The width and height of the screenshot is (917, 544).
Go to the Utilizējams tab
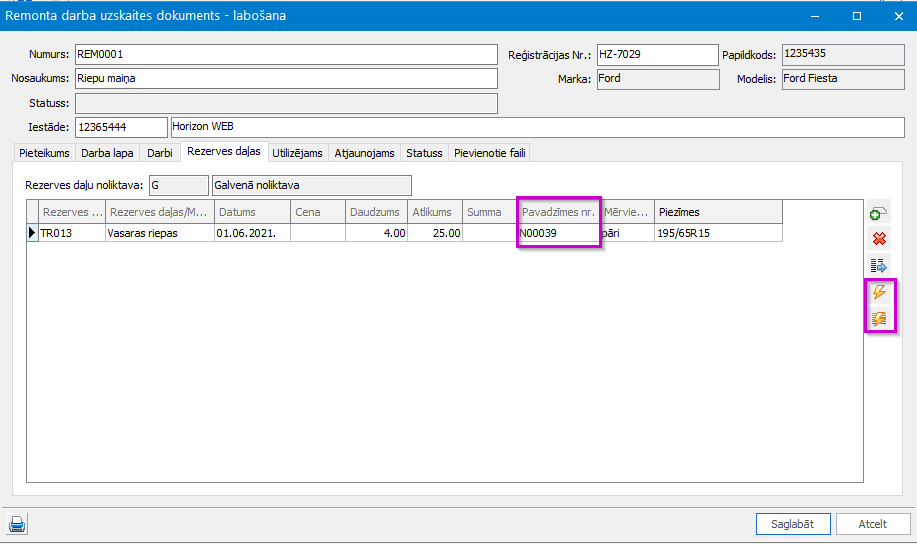297,153
